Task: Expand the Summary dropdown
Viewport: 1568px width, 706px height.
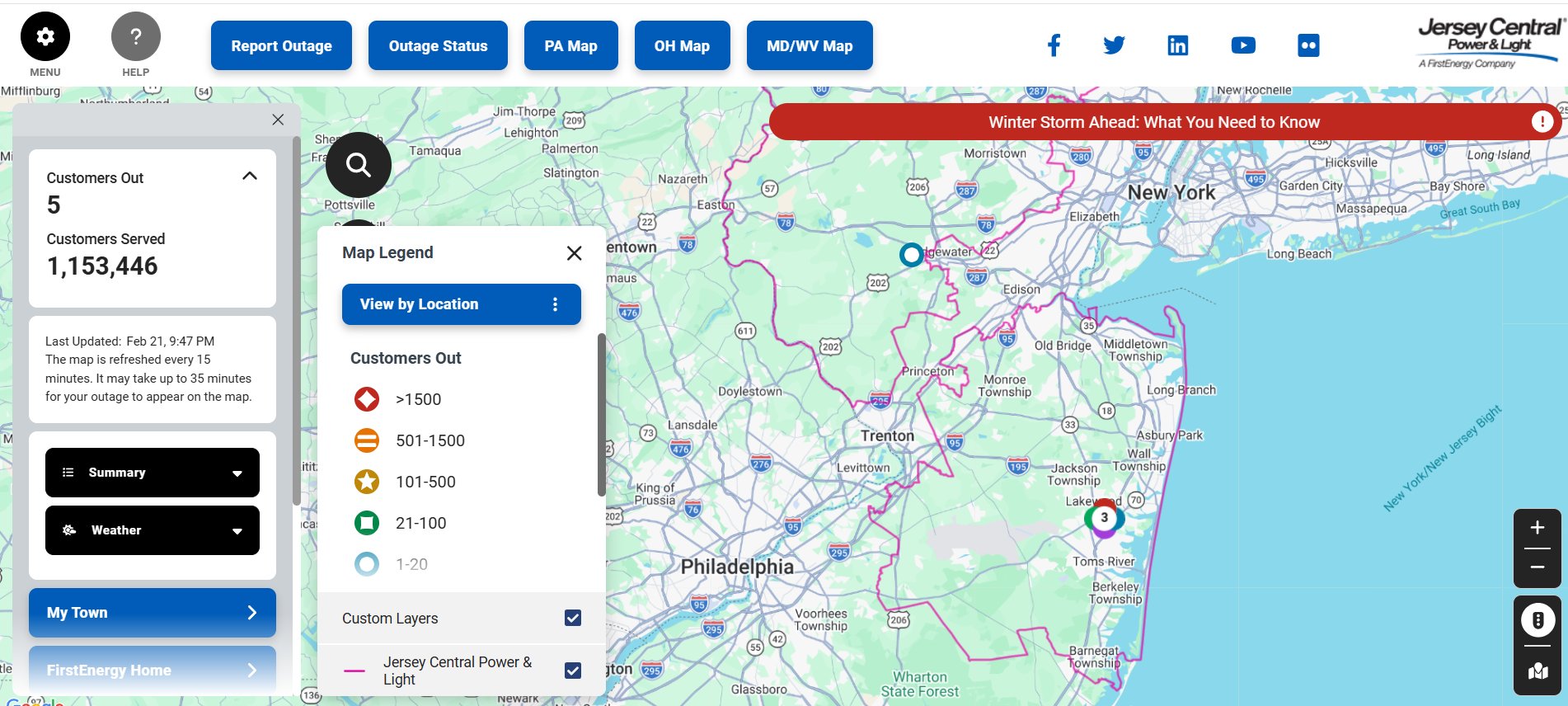Action: click(x=153, y=473)
